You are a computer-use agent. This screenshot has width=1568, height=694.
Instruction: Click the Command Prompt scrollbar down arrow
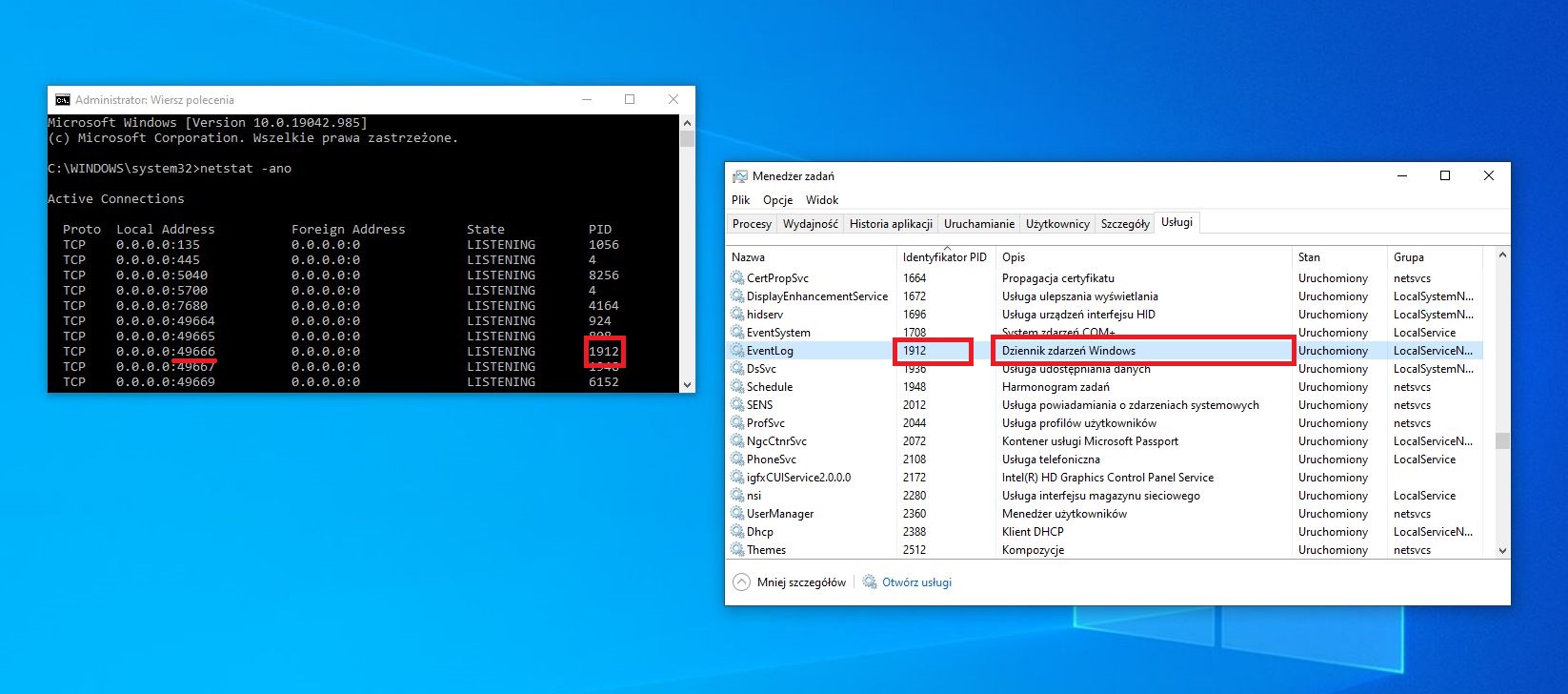coord(687,384)
